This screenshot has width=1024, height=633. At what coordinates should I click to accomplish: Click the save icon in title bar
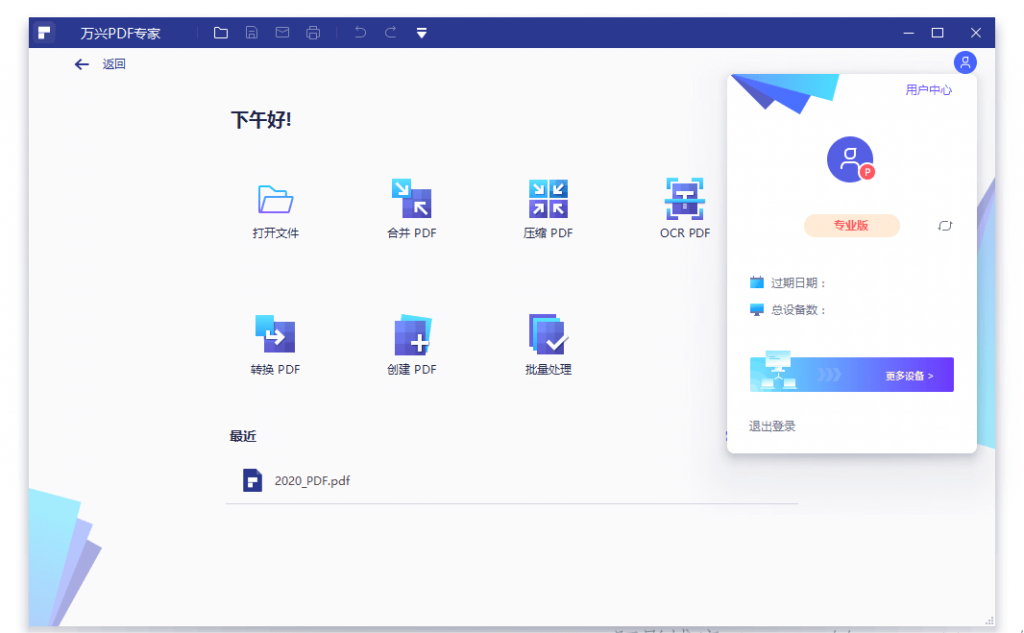[x=252, y=33]
